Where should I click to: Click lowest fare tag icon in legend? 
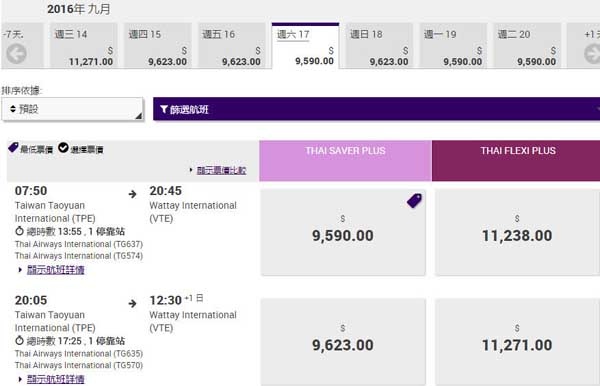(13, 147)
